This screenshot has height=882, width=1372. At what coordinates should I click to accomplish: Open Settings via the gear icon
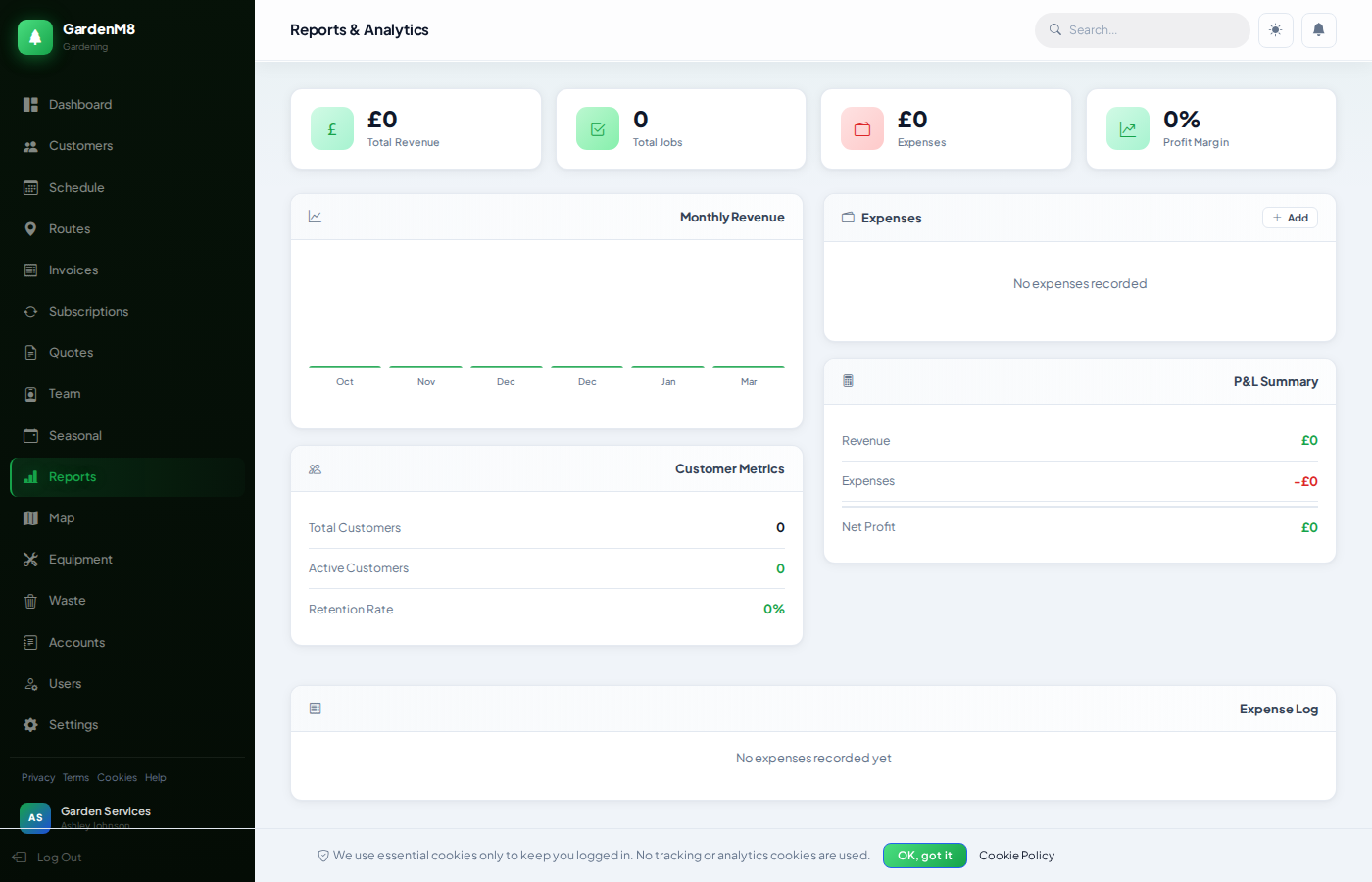pos(30,724)
